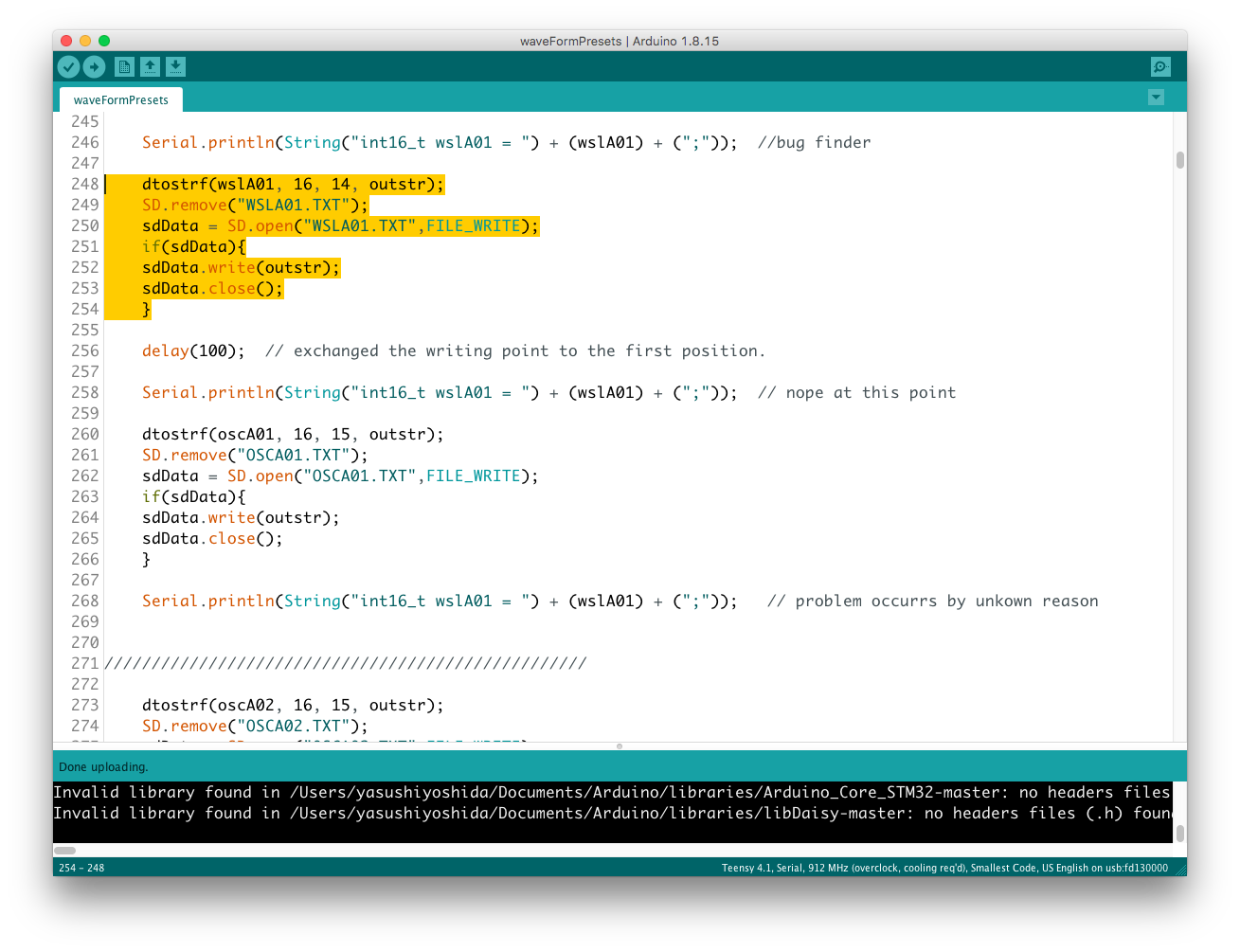Maximize the Arduino window with green button
1240x952 pixels.
tap(104, 41)
